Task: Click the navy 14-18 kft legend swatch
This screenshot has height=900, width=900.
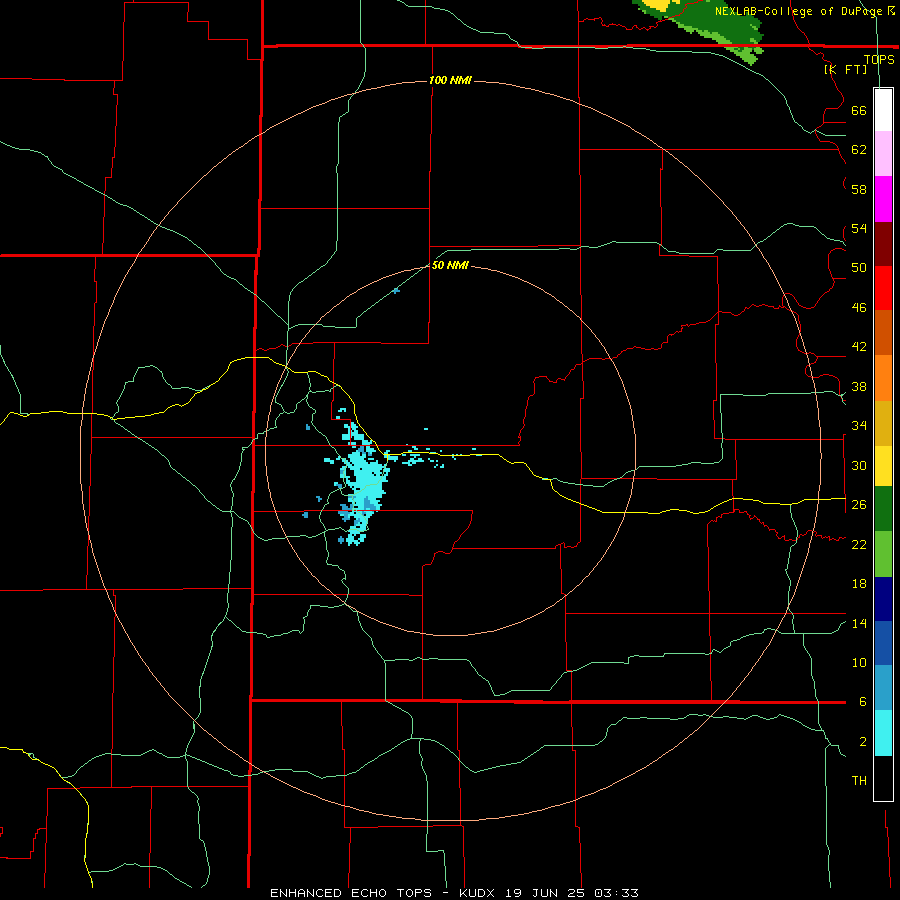Action: click(x=883, y=599)
